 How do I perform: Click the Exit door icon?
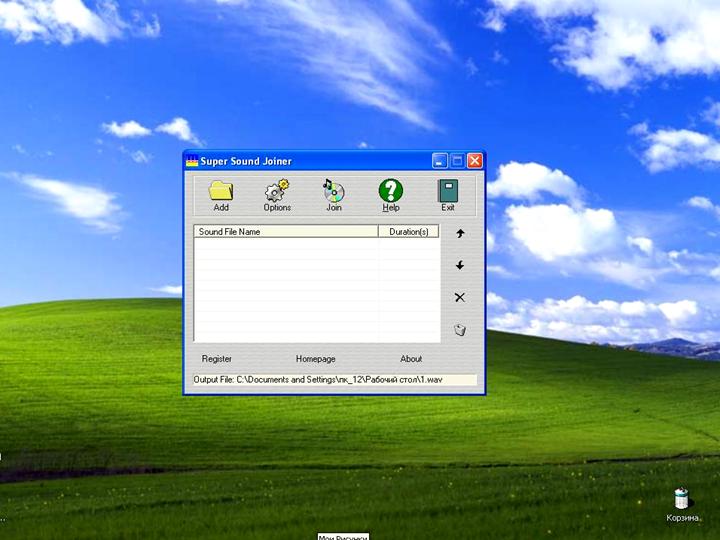448,191
